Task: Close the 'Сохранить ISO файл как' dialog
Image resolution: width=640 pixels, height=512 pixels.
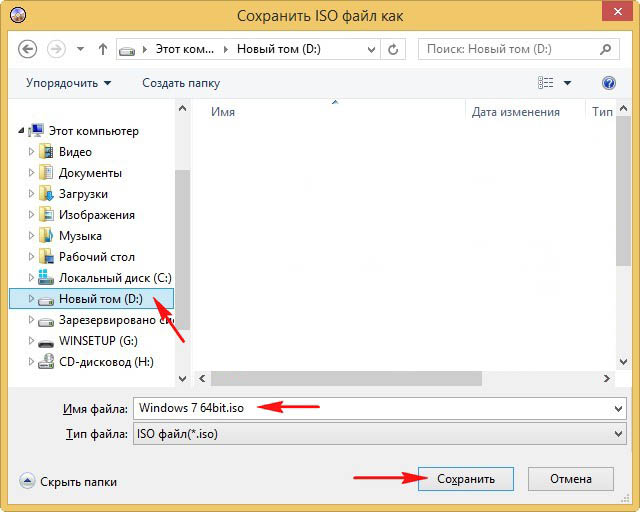Action: [618, 11]
